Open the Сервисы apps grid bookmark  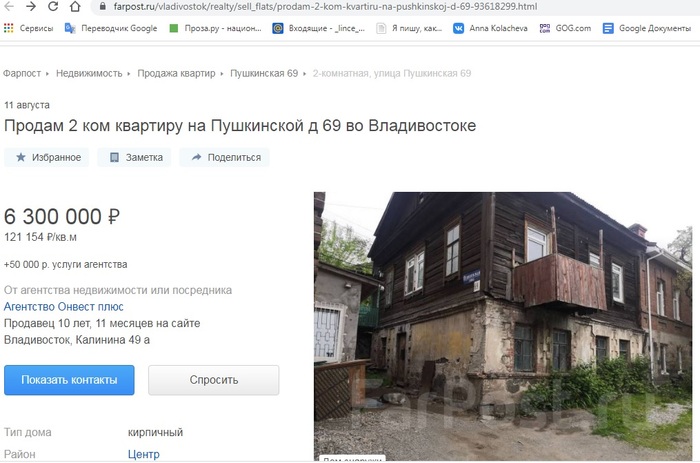click(x=29, y=28)
